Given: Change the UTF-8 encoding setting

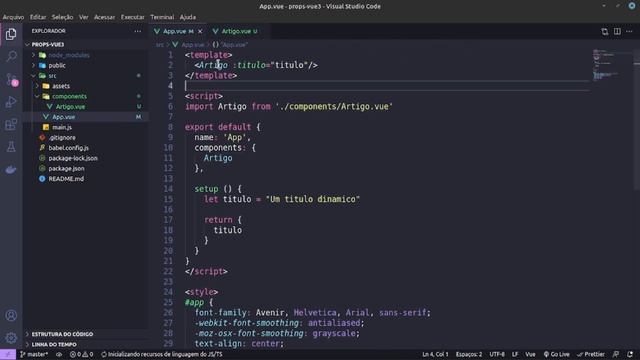Looking at the screenshot, I should point(497,354).
